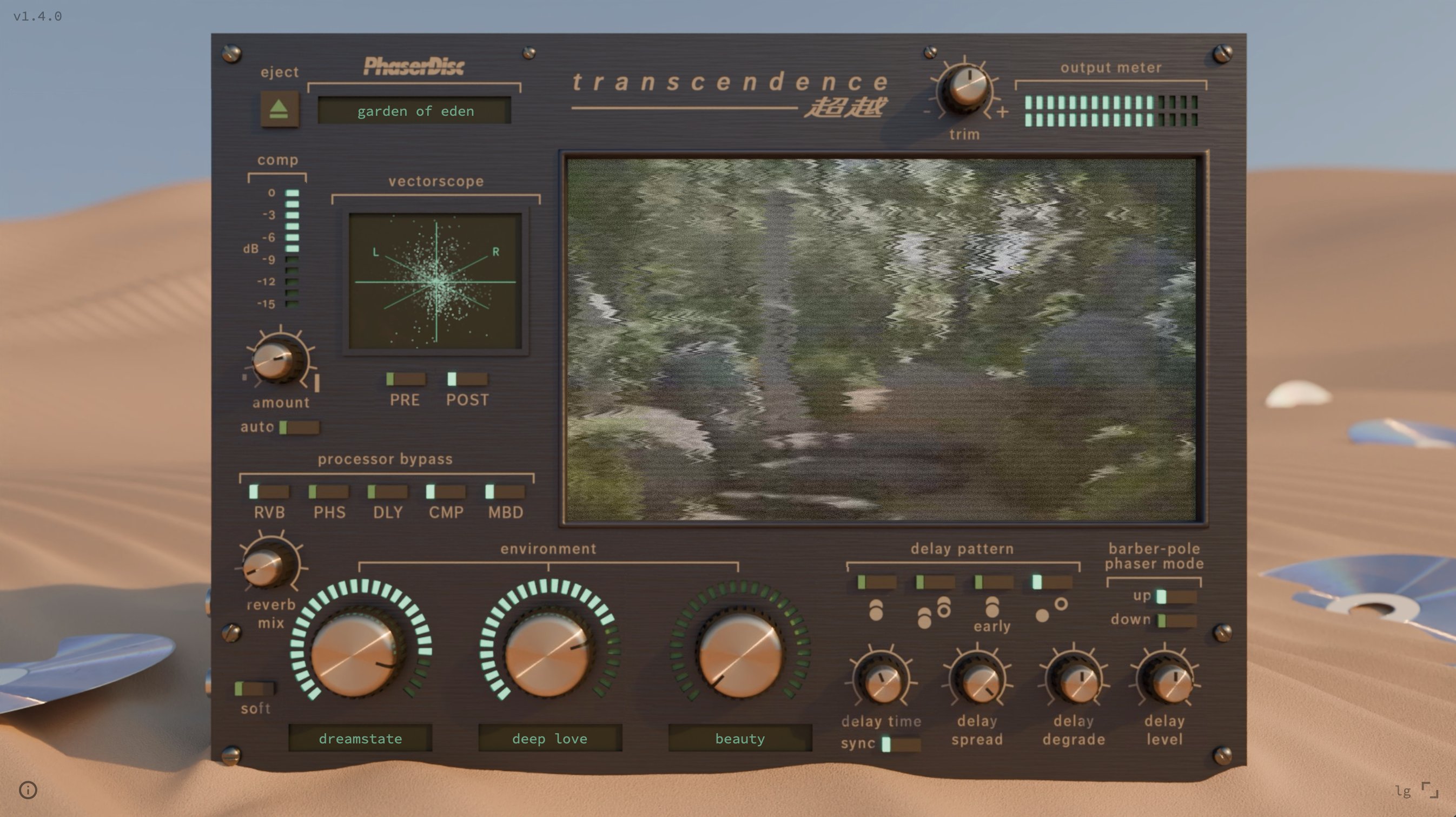Bypass the PHS processor
Viewport: 1456px width, 817px height.
pos(328,492)
